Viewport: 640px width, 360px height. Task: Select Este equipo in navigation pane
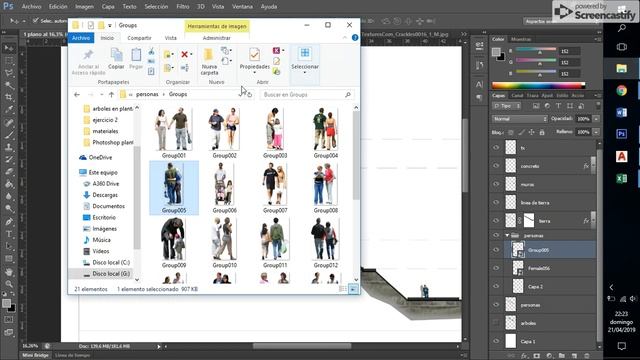103,172
